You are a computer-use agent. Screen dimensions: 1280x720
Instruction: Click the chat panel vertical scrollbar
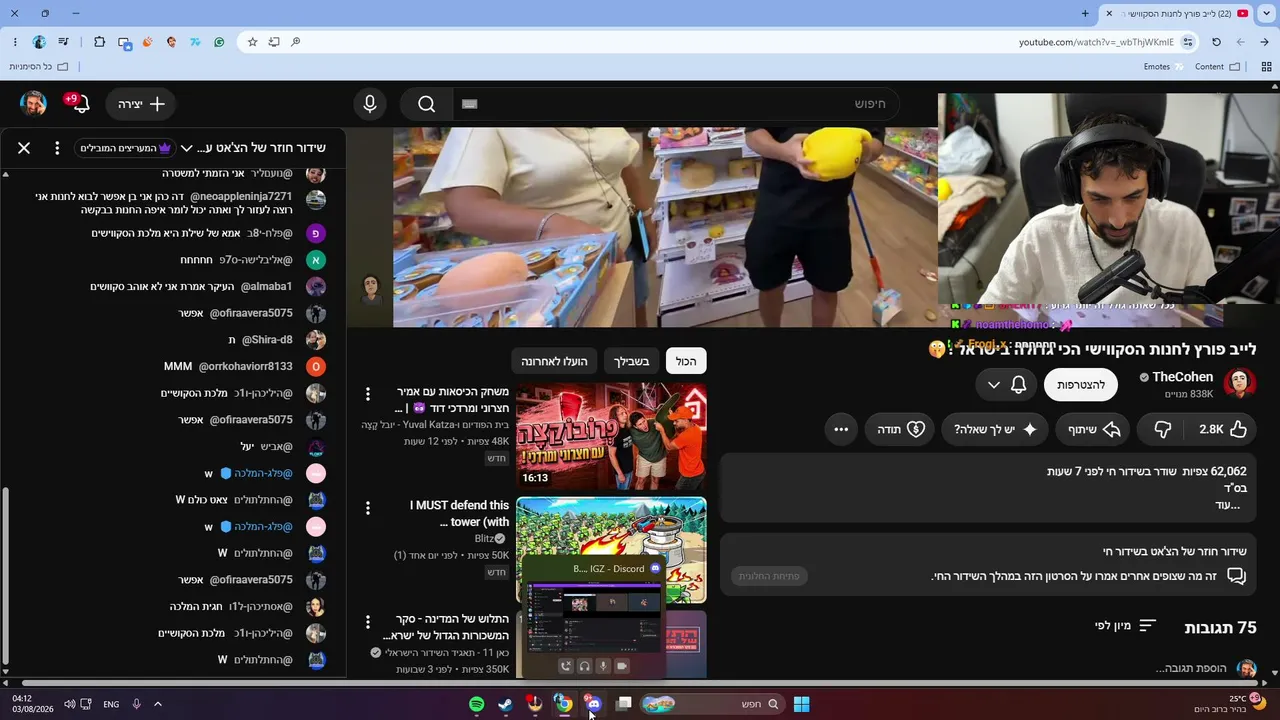(5, 575)
